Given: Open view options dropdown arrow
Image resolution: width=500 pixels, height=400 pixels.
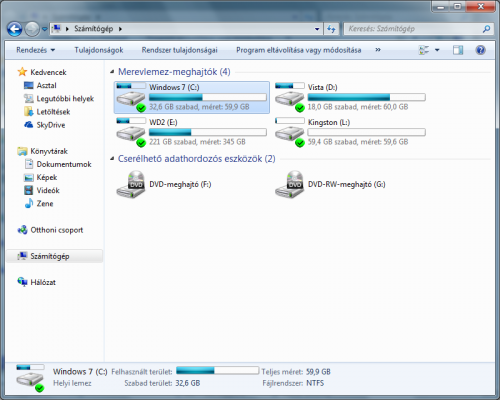Looking at the screenshot, I should point(437,50).
